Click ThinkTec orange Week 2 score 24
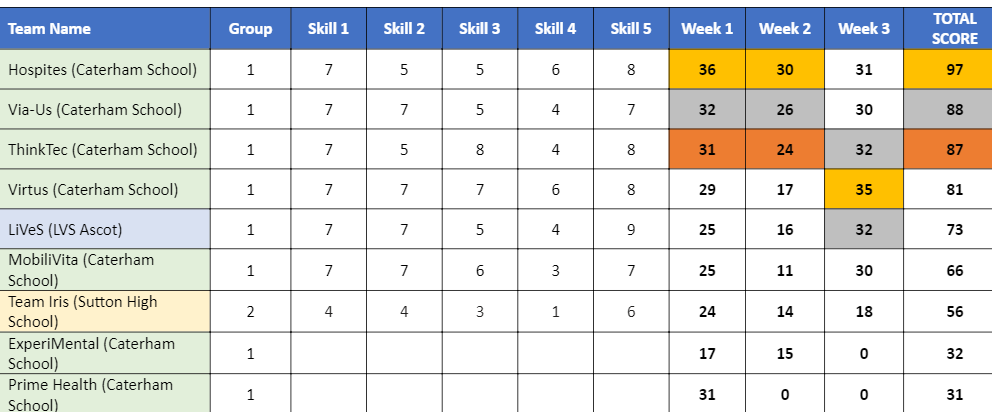Image resolution: width=992 pixels, height=412 pixels. pos(784,149)
